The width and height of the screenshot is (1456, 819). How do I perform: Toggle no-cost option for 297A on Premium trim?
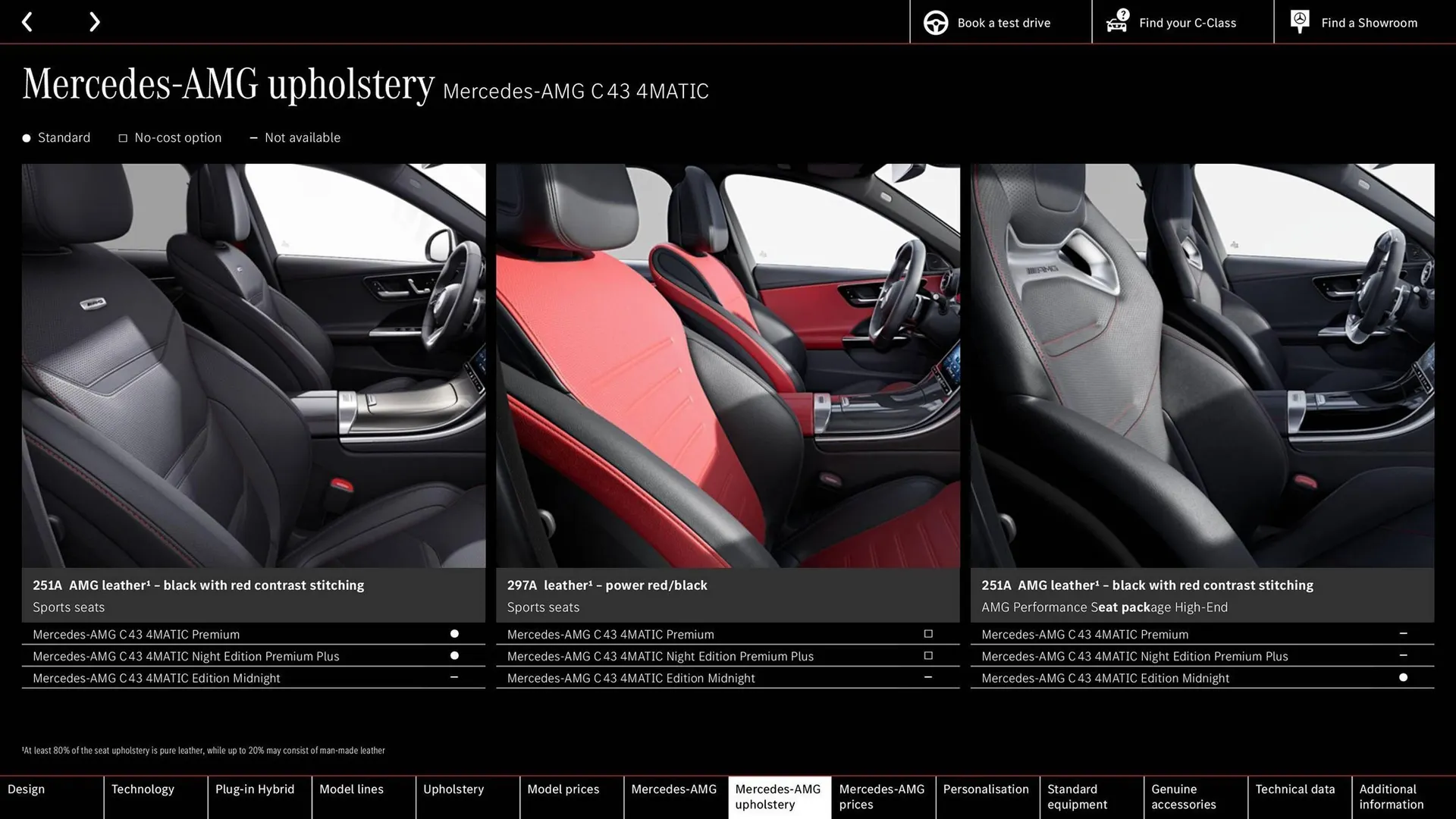pyautogui.click(x=928, y=634)
